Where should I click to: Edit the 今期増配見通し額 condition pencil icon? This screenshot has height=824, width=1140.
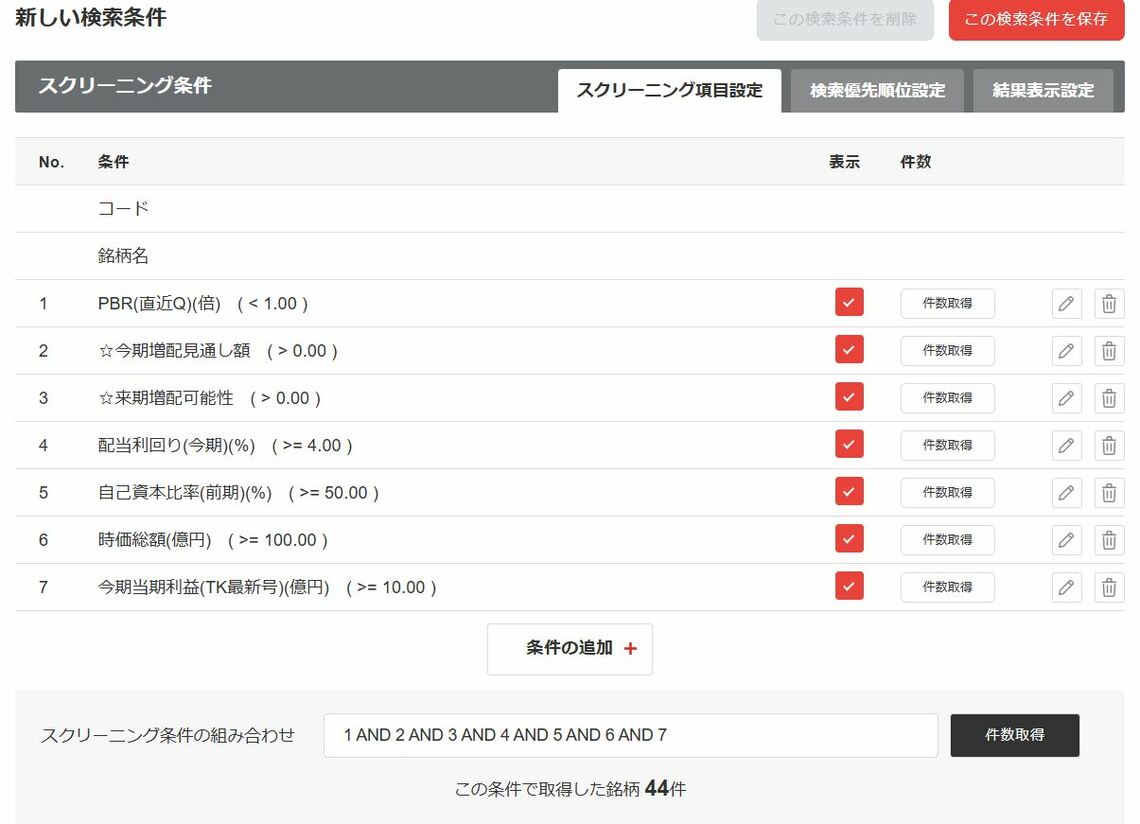click(x=1066, y=351)
